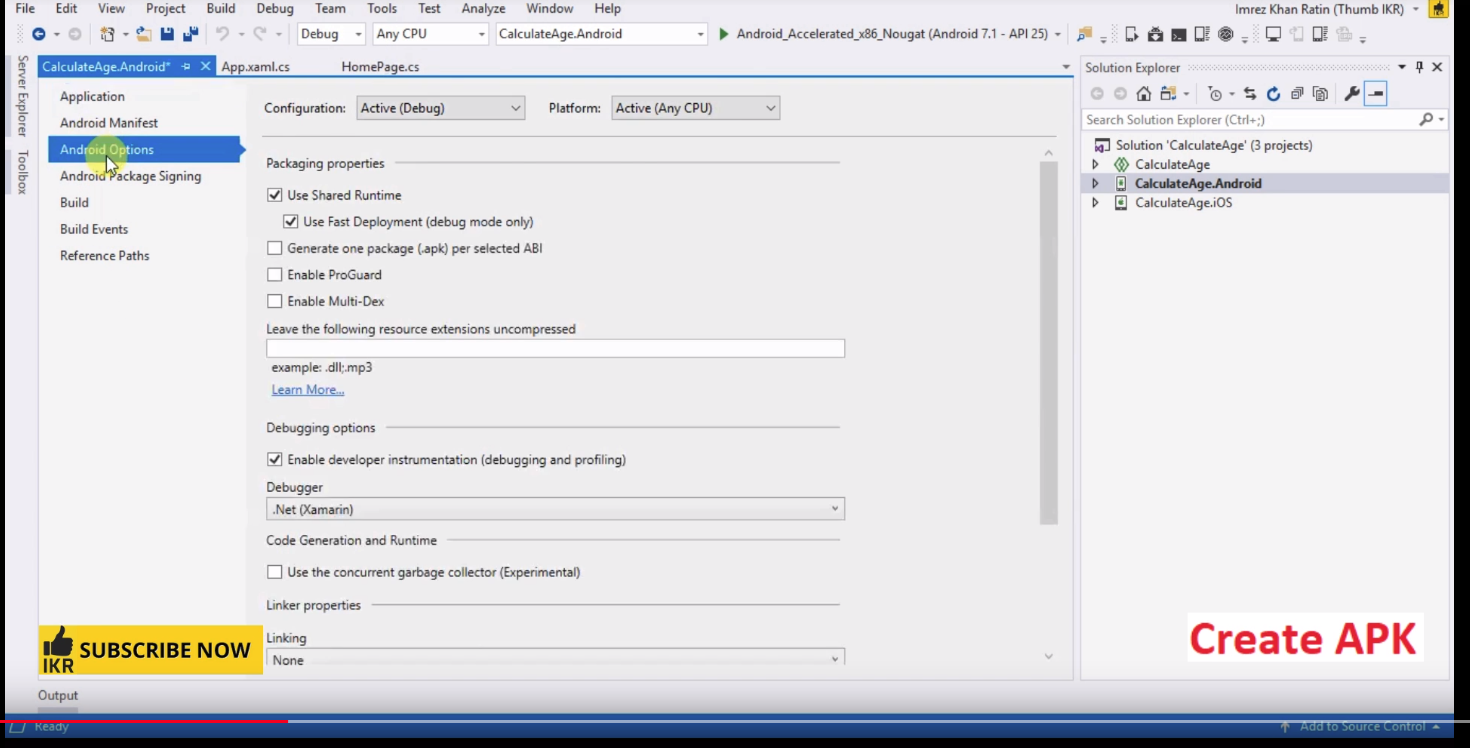Viewport: 1470px width, 748px height.
Task: Click the Find in Files folder icon
Action: pyautogui.click(x=1084, y=34)
